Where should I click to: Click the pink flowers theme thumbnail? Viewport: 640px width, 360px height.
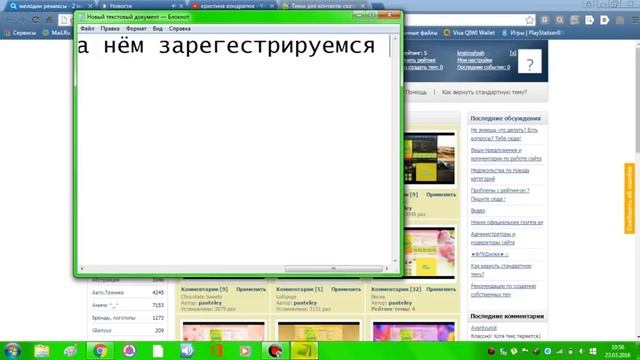pos(429,253)
